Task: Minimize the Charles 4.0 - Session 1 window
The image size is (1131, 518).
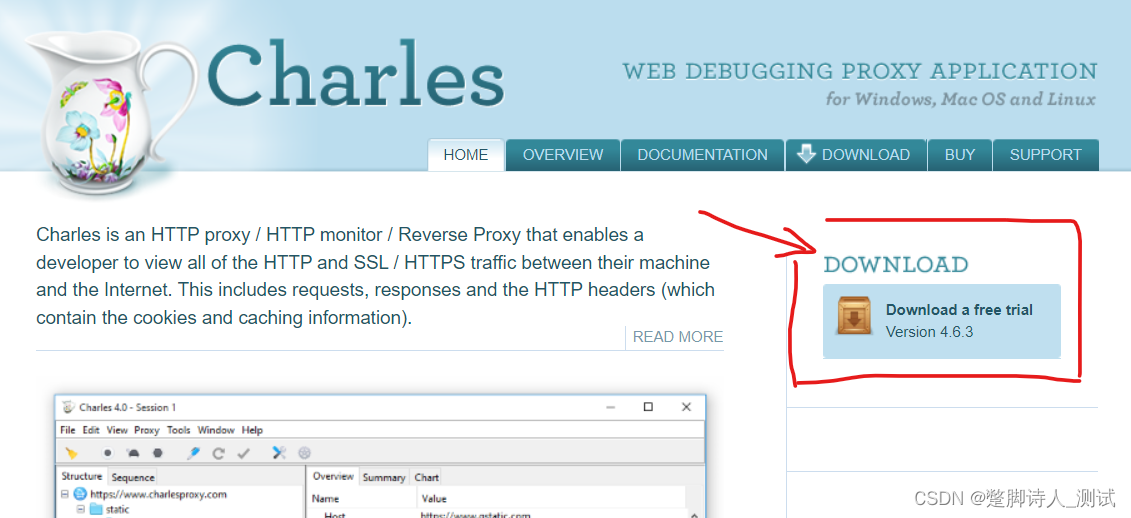Action: 612,407
